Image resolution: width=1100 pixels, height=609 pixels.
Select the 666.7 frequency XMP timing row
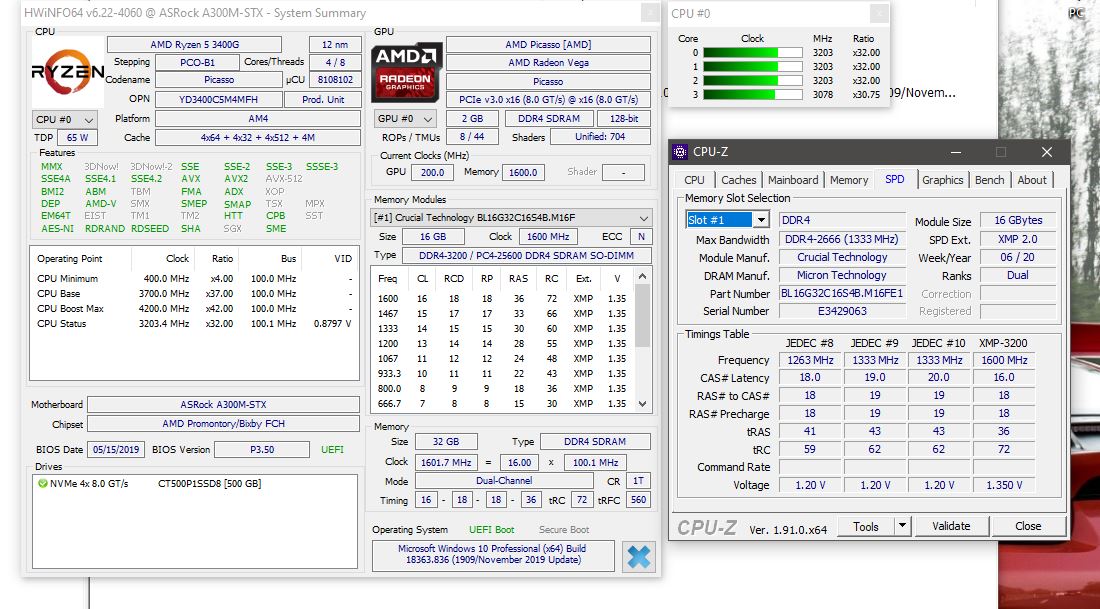pos(503,403)
